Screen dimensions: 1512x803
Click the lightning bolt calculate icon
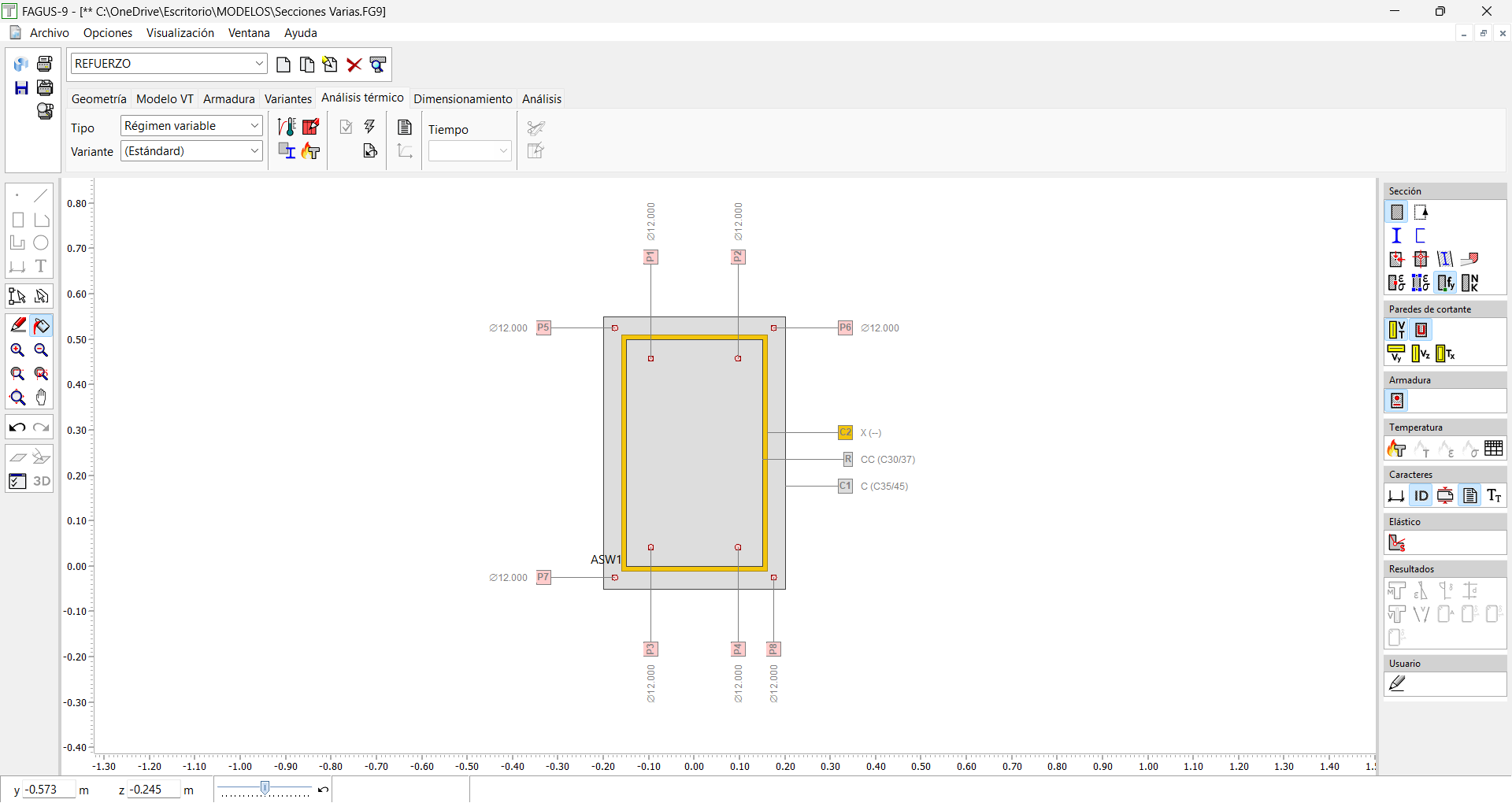tap(369, 127)
